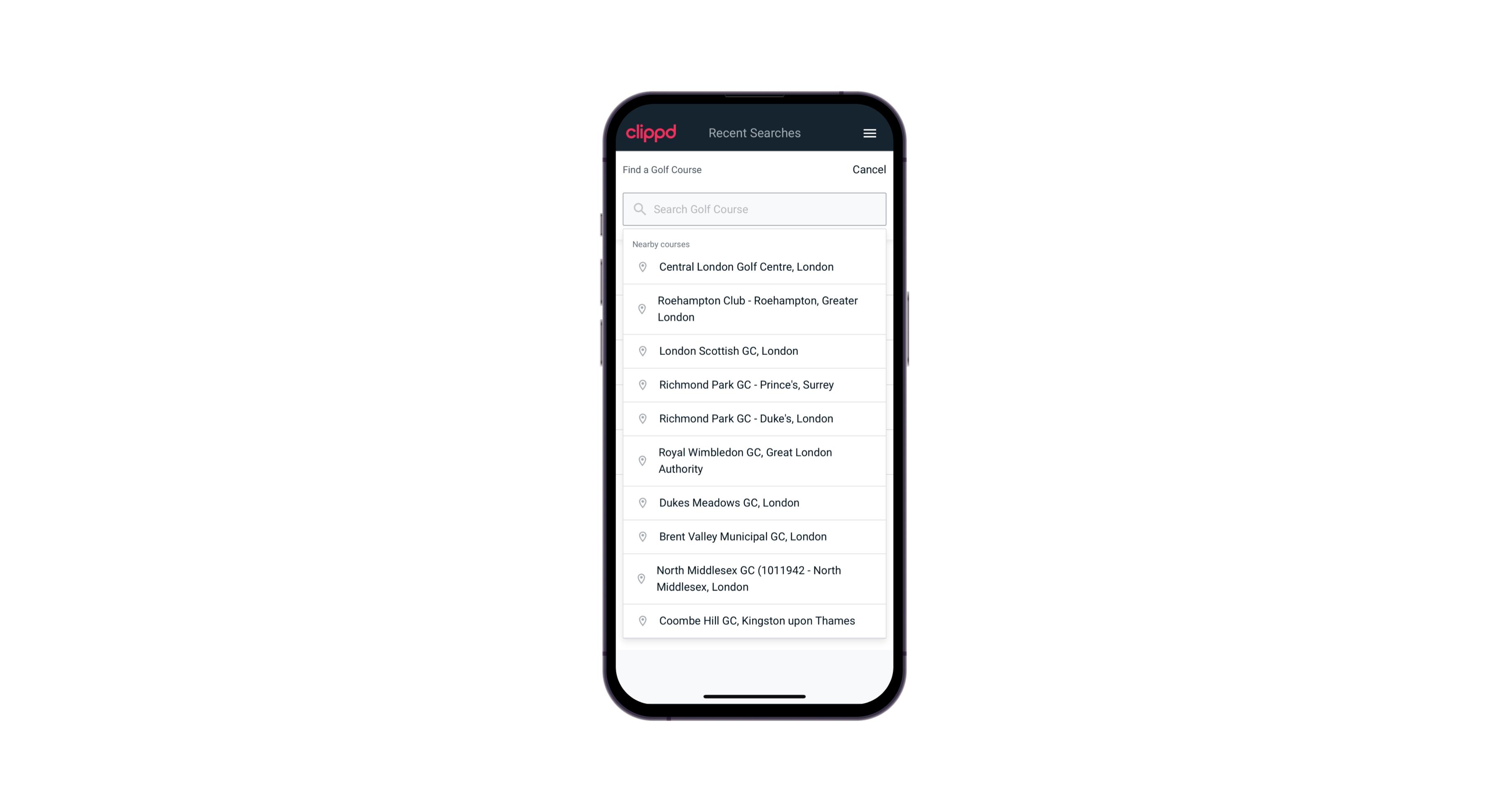Click the location pin icon for Richmond Park GC Prince's
Image resolution: width=1510 pixels, height=812 pixels.
click(x=640, y=384)
